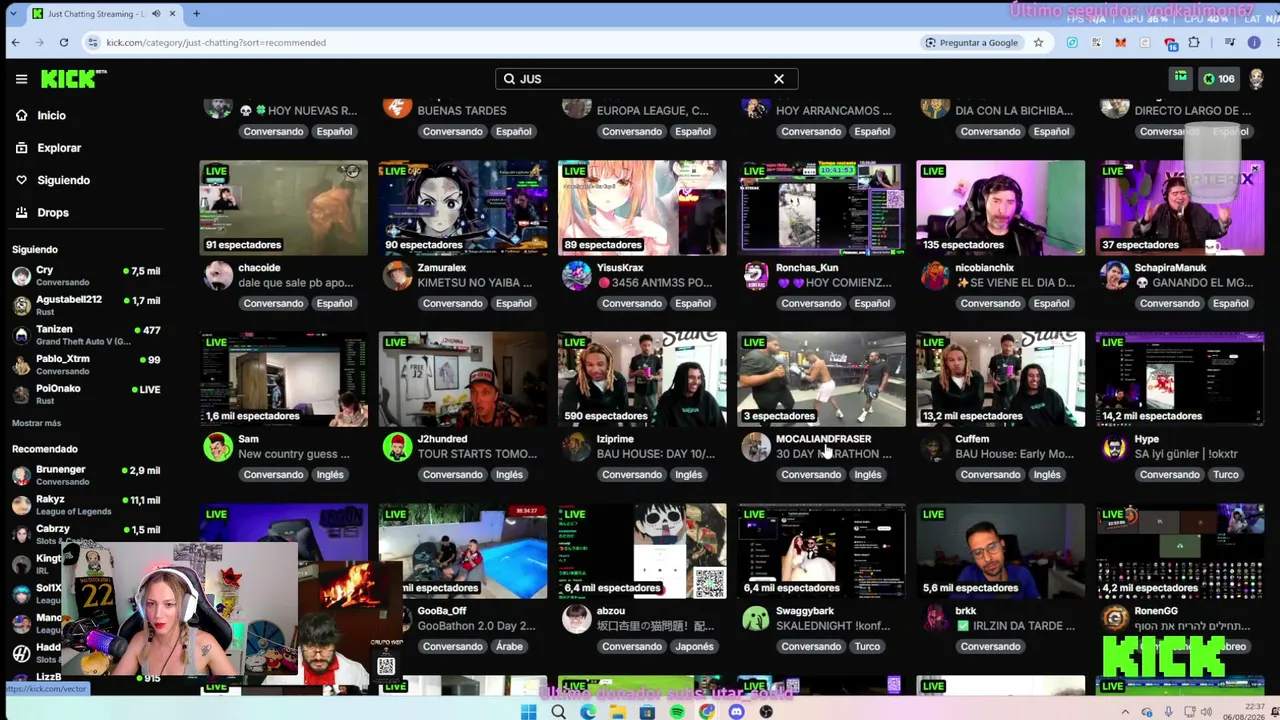Click YisusKrax channel name
Screen dimensions: 1280x720
[x=620, y=268]
